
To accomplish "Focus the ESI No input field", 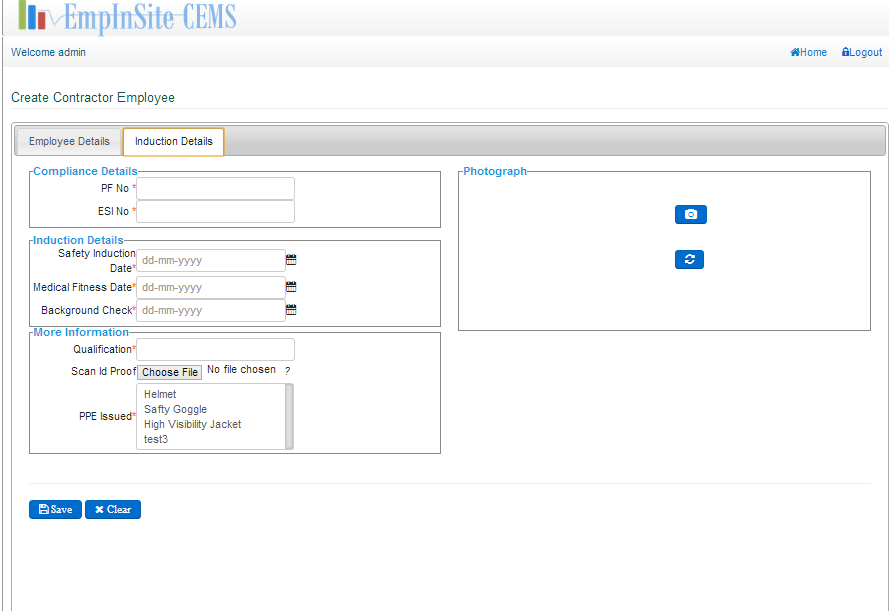I will pos(215,211).
